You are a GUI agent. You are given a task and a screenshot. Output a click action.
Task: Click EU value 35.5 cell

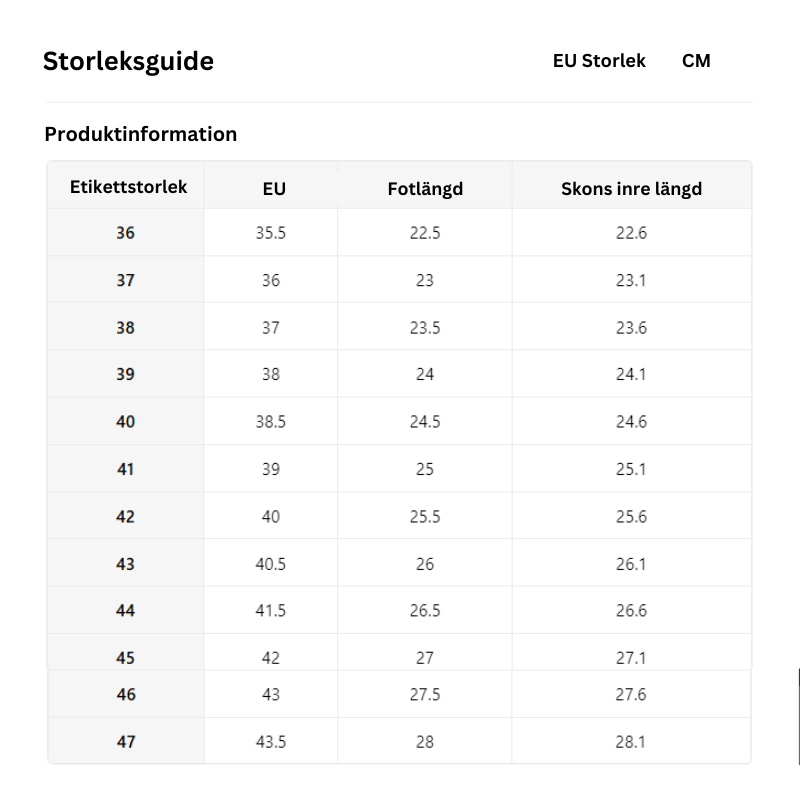click(x=271, y=233)
